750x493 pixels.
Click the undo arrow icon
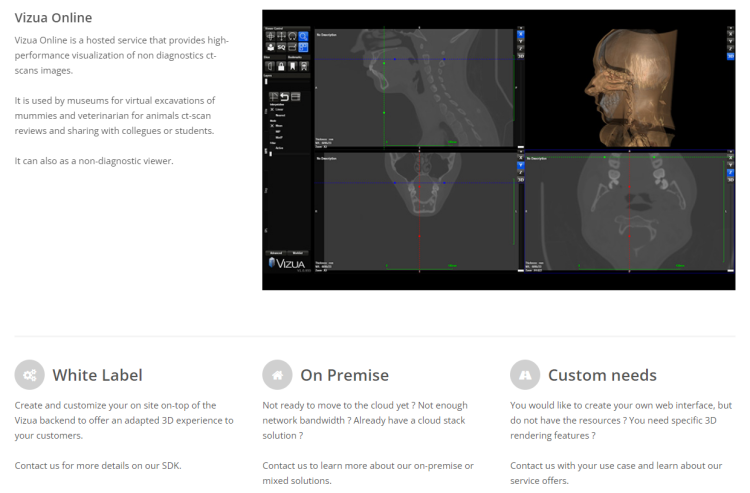click(285, 97)
